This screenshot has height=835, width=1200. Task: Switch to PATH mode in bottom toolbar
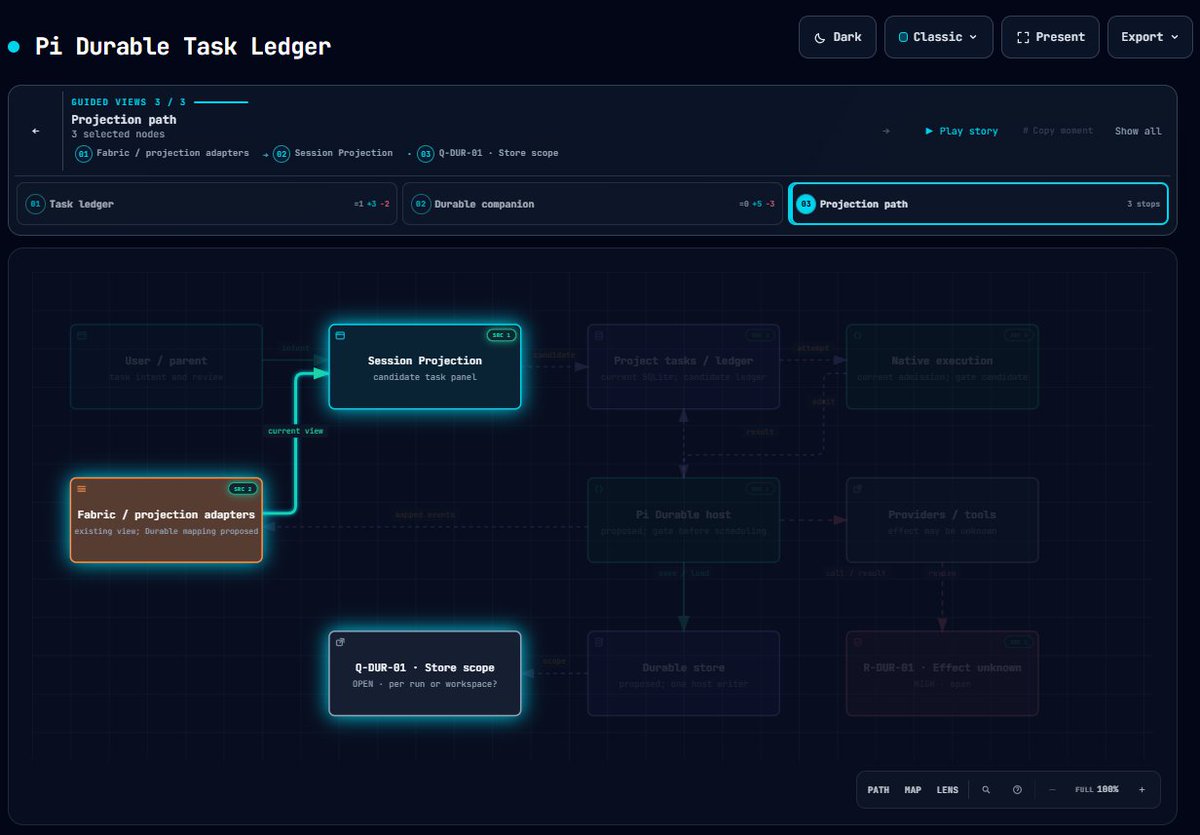pyautogui.click(x=878, y=790)
